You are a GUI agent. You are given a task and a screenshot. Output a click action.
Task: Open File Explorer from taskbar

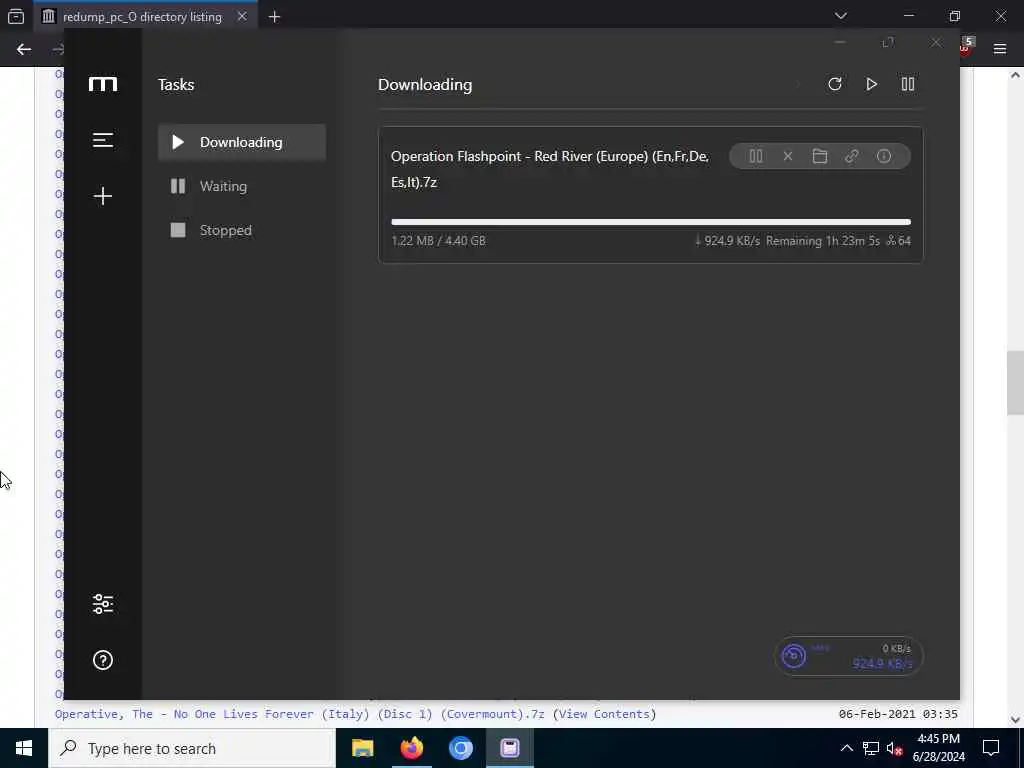click(362, 748)
